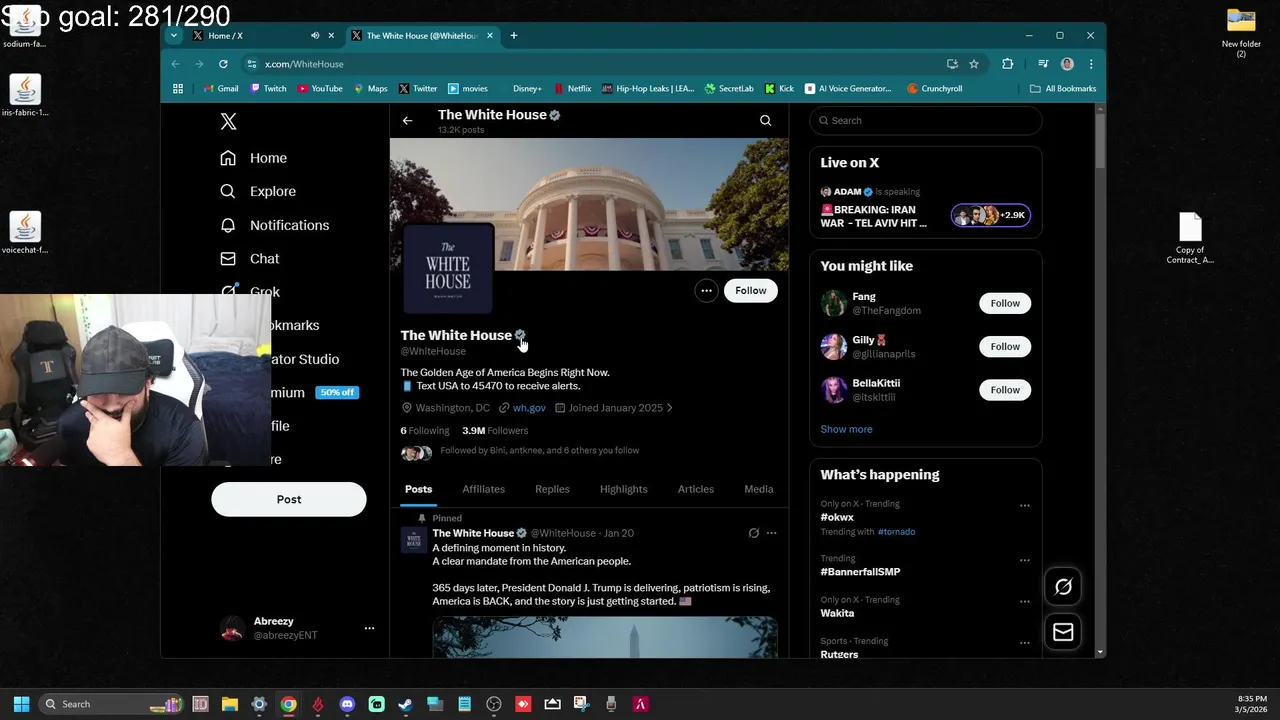Image resolution: width=1280 pixels, height=720 pixels.
Task: Follow Gilly @gillianaprils
Action: pos(1005,346)
